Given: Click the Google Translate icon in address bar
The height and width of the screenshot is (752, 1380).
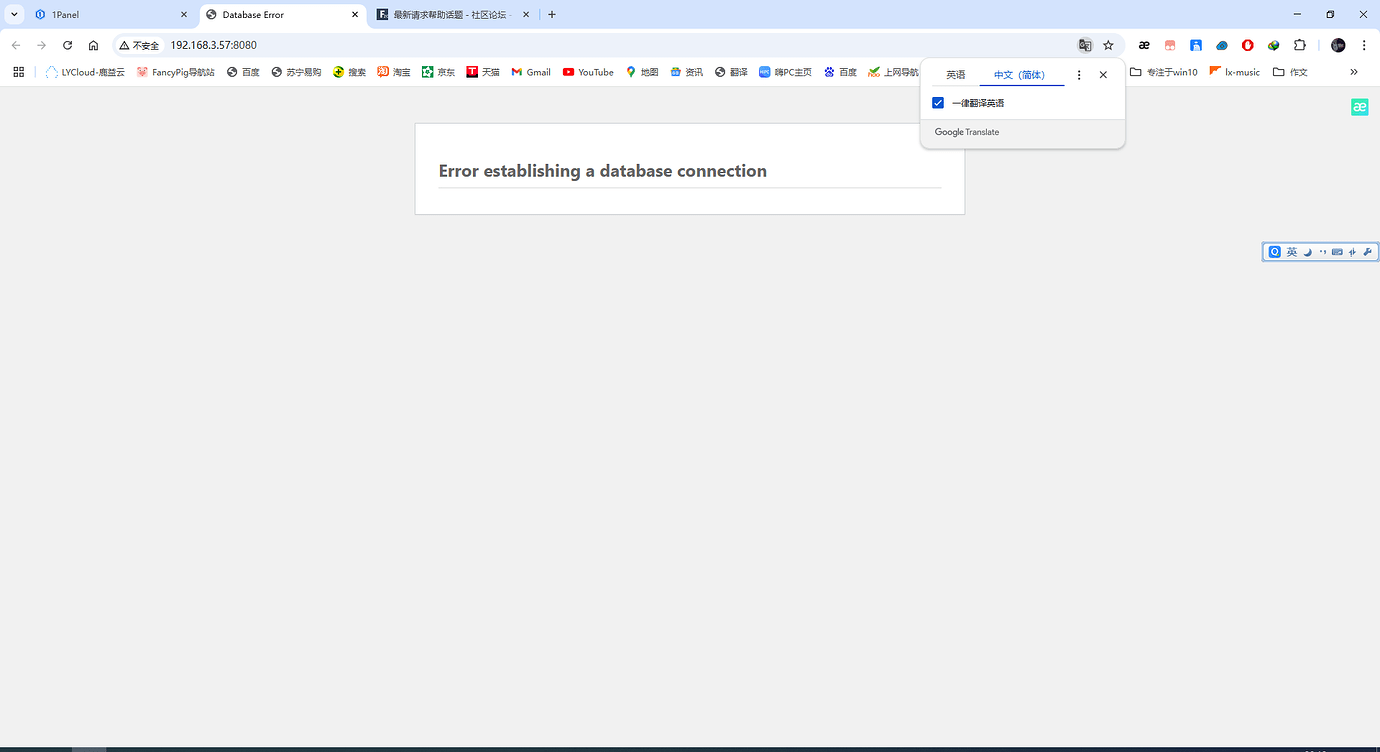Looking at the screenshot, I should point(1084,45).
